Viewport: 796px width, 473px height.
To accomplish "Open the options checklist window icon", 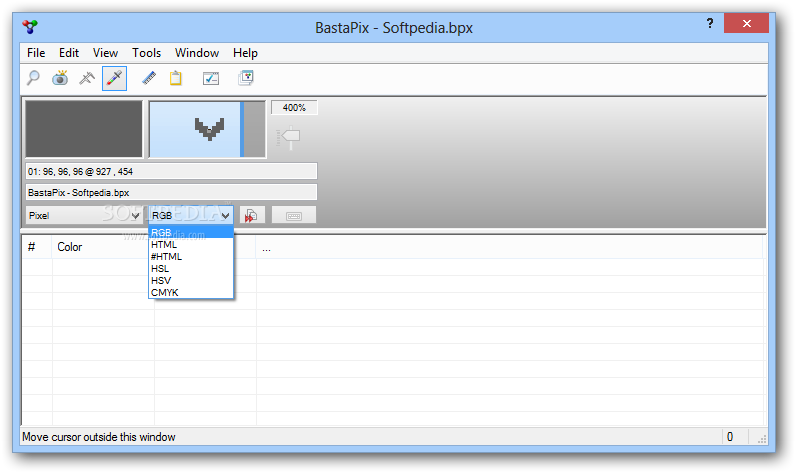I will [x=211, y=78].
